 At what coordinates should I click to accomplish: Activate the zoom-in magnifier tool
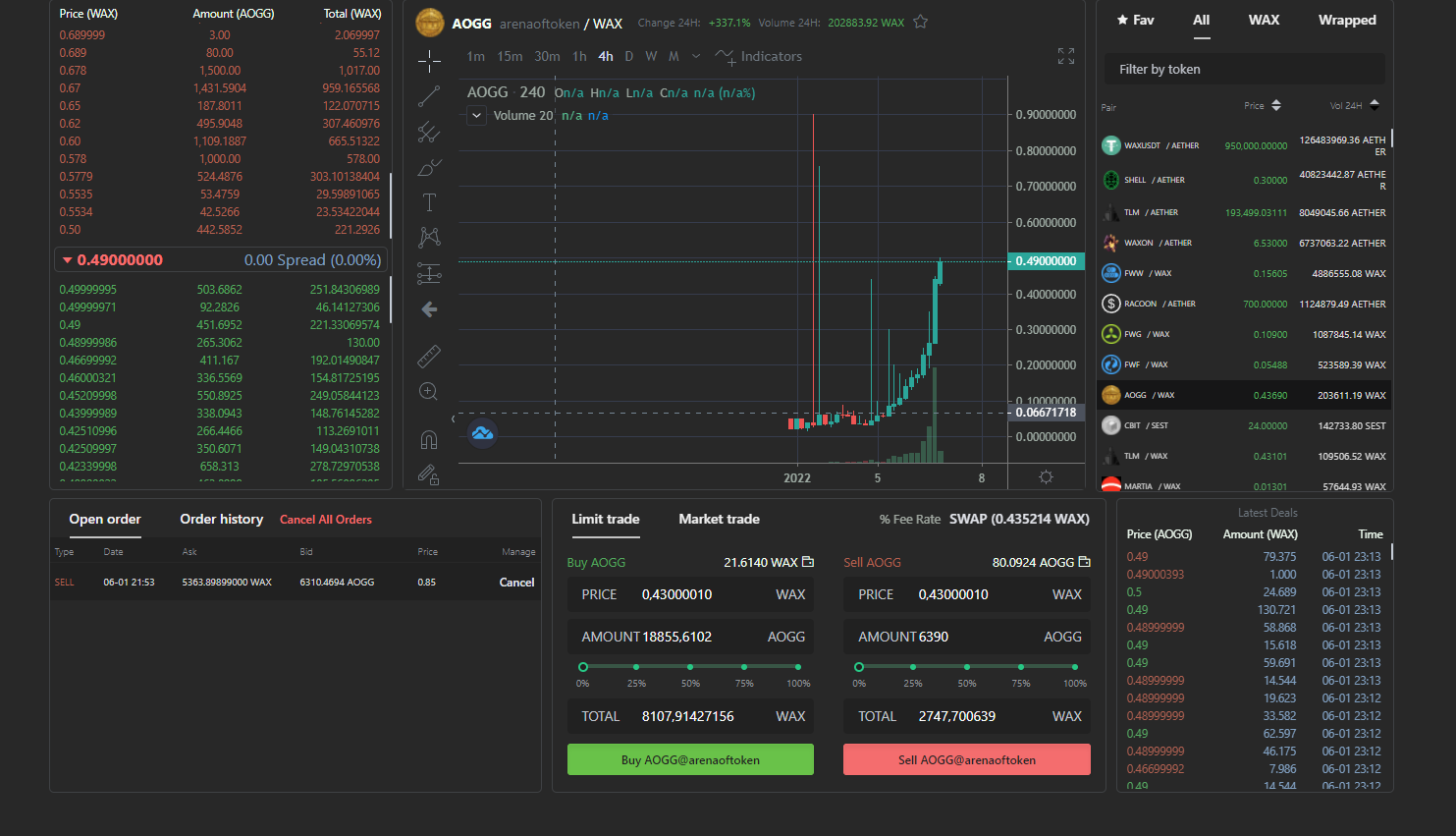(x=429, y=391)
